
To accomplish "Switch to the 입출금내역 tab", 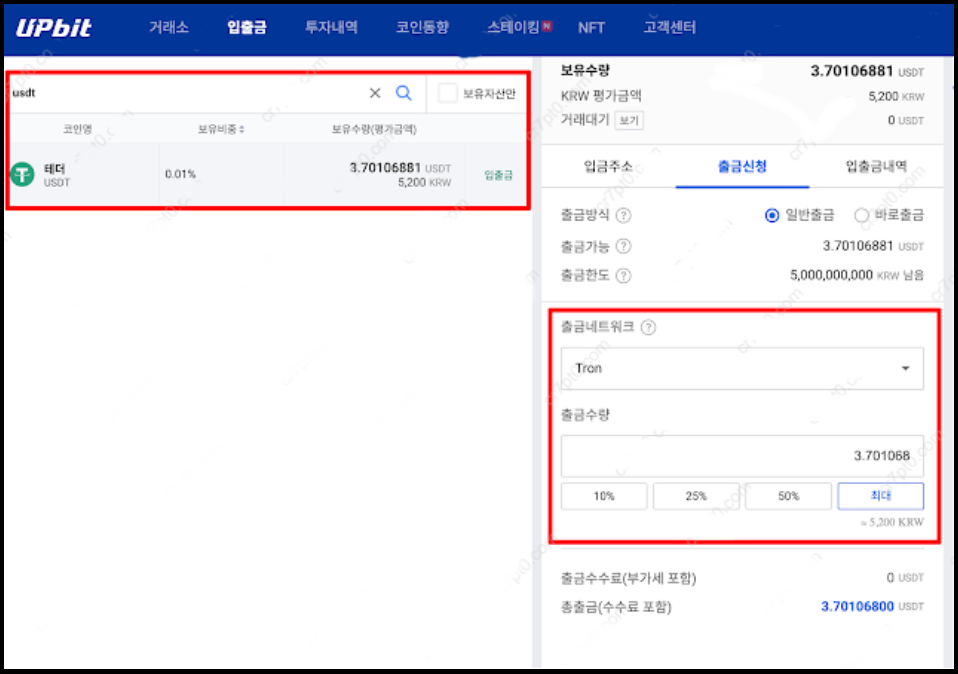I will tap(876, 166).
